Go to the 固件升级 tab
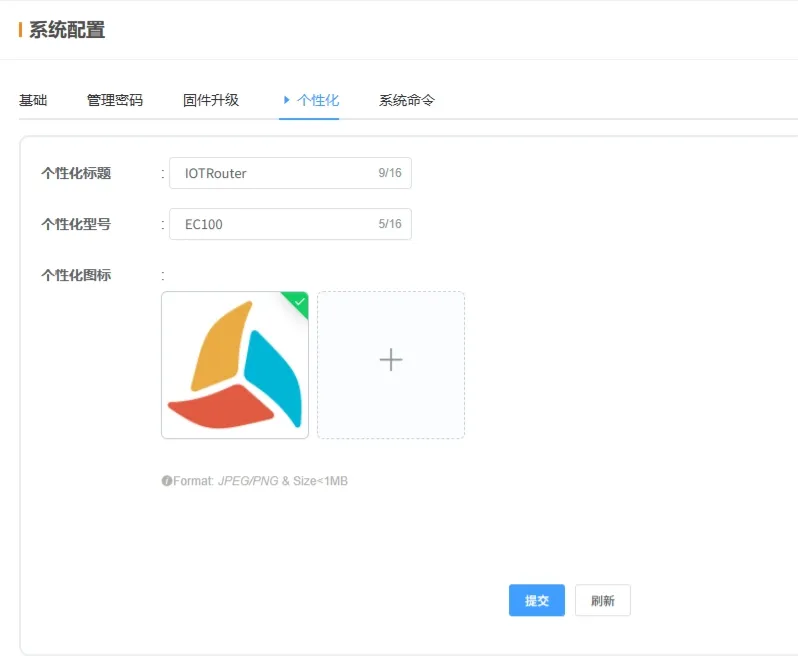This screenshot has height=656, width=798. (211, 100)
